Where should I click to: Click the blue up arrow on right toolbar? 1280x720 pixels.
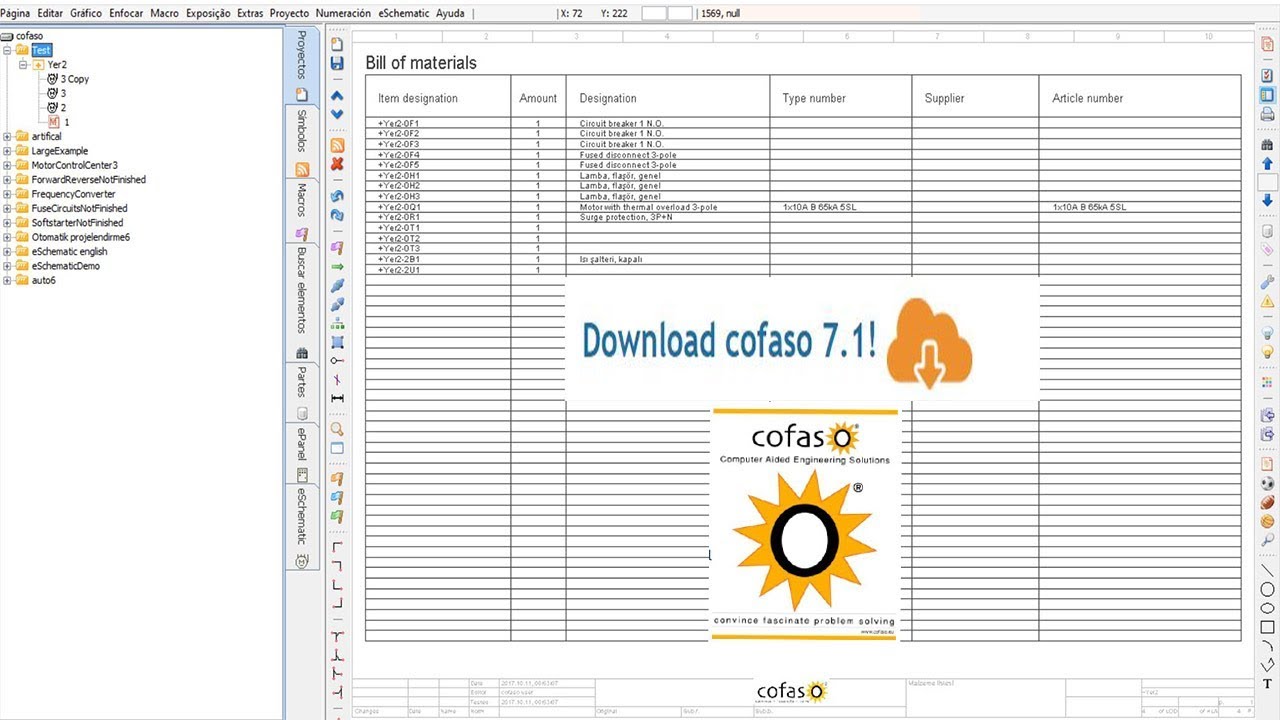[x=1267, y=163]
